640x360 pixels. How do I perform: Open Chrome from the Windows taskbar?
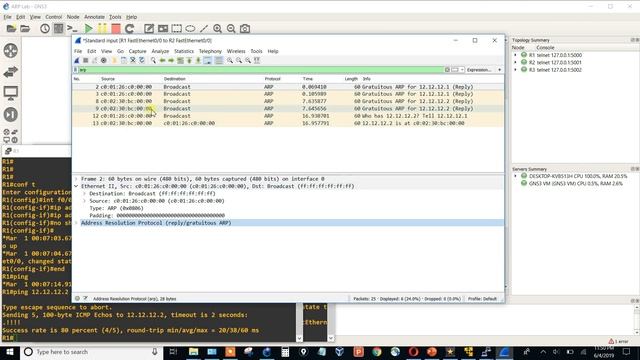[377, 352]
